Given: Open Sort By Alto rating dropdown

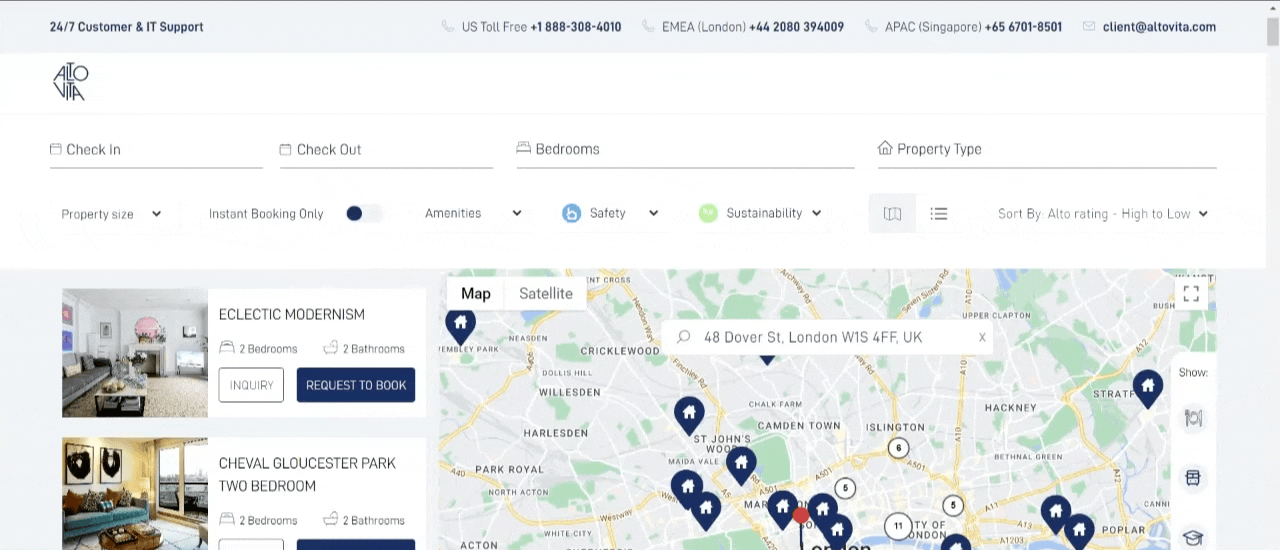Looking at the screenshot, I should 1103,213.
